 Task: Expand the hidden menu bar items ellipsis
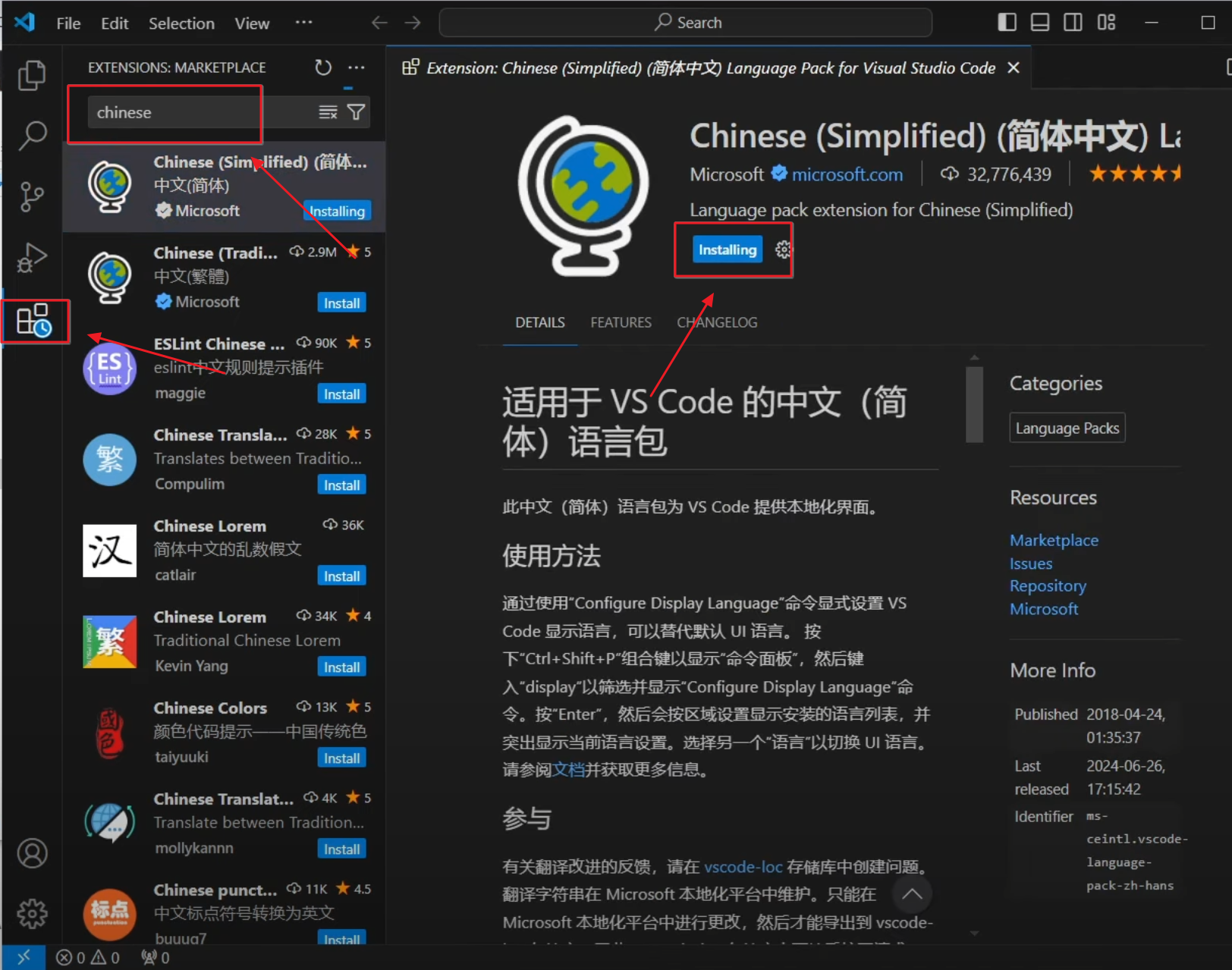click(x=303, y=23)
